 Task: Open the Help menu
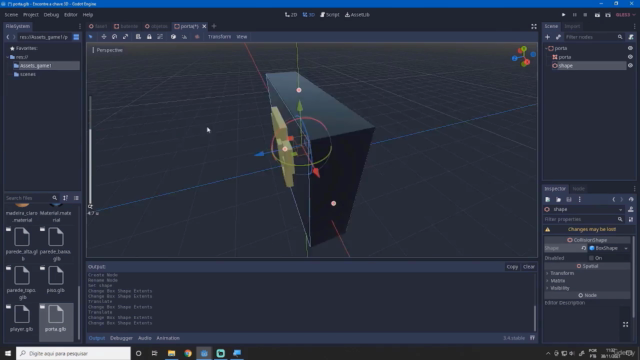point(88,15)
